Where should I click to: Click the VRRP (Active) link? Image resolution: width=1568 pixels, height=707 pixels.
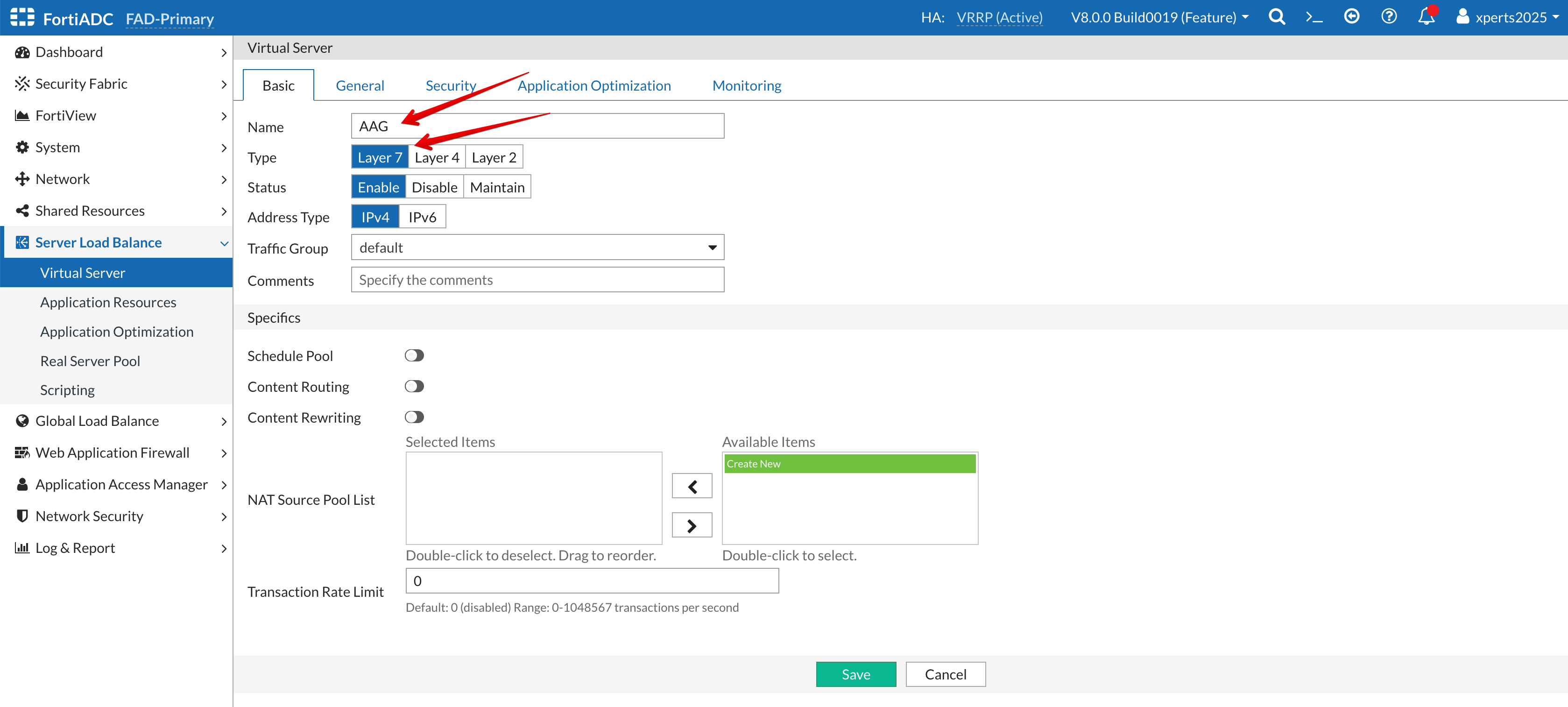999,18
